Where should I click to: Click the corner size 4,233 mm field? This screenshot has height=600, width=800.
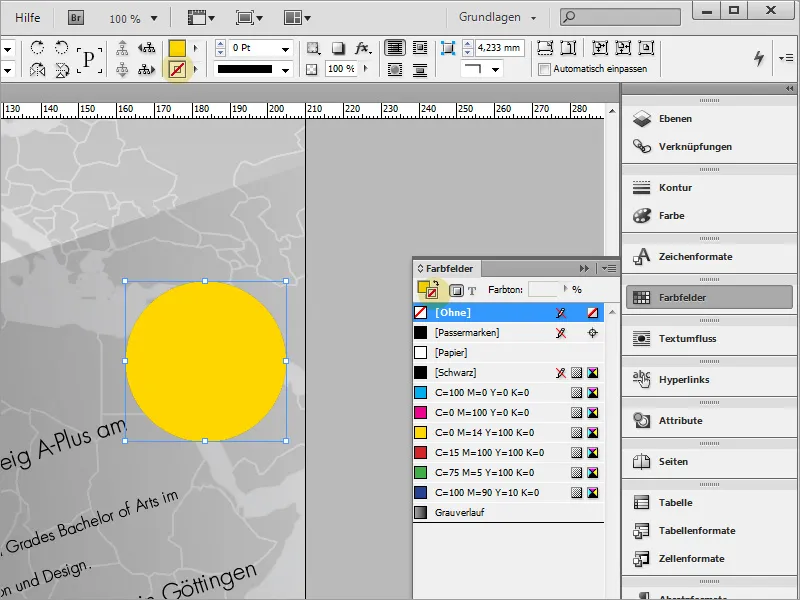tap(499, 48)
